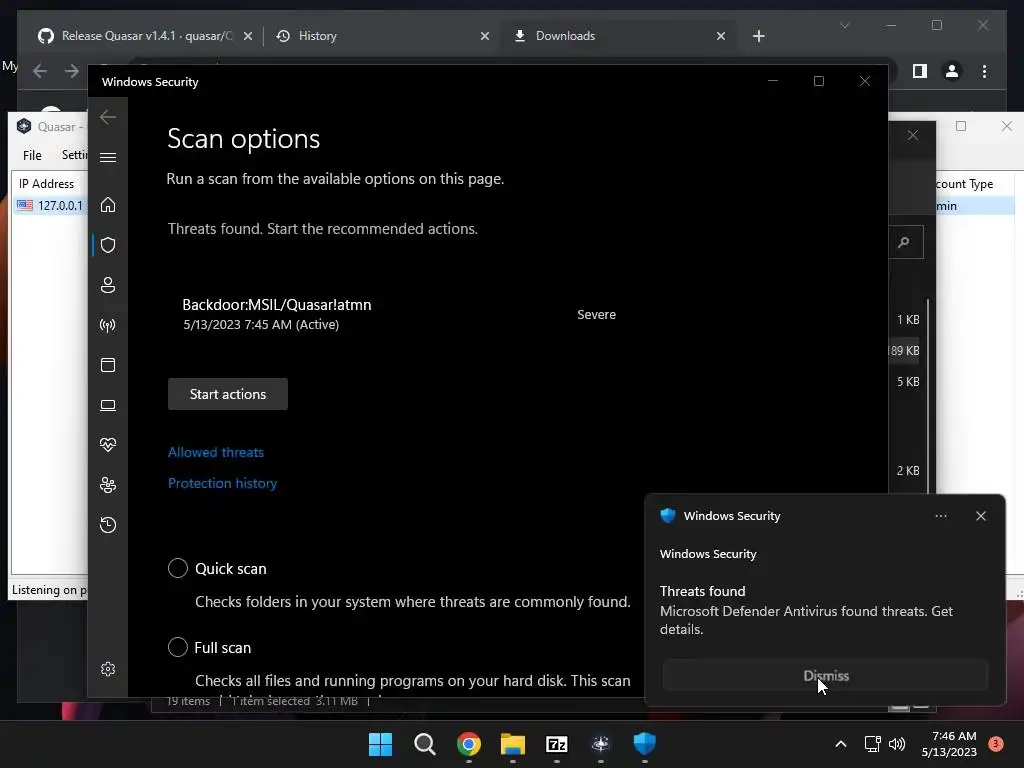Open the Home page in Windows Security sidebar

108,205
